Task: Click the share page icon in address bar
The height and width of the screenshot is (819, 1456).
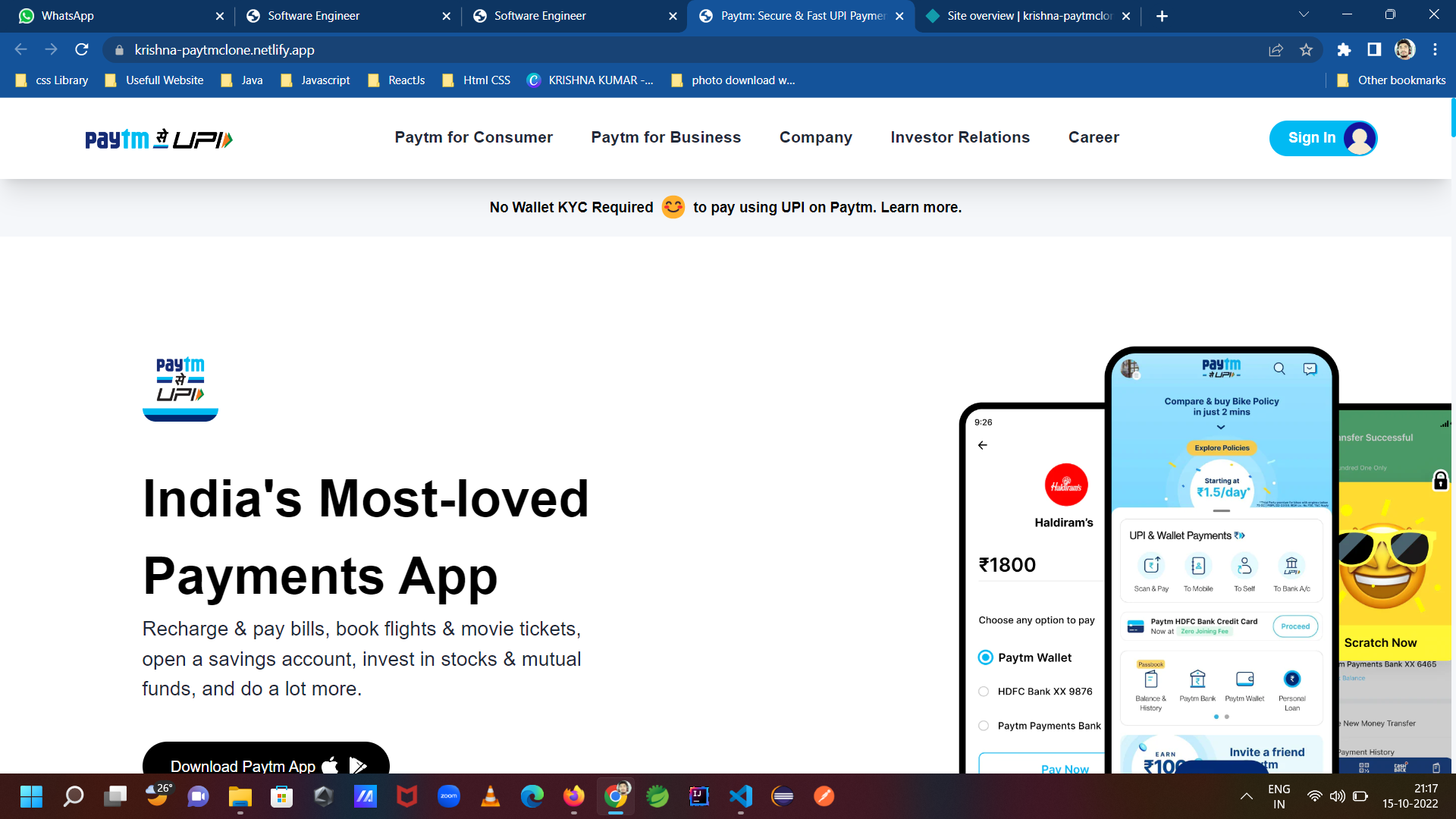Action: [x=1276, y=50]
